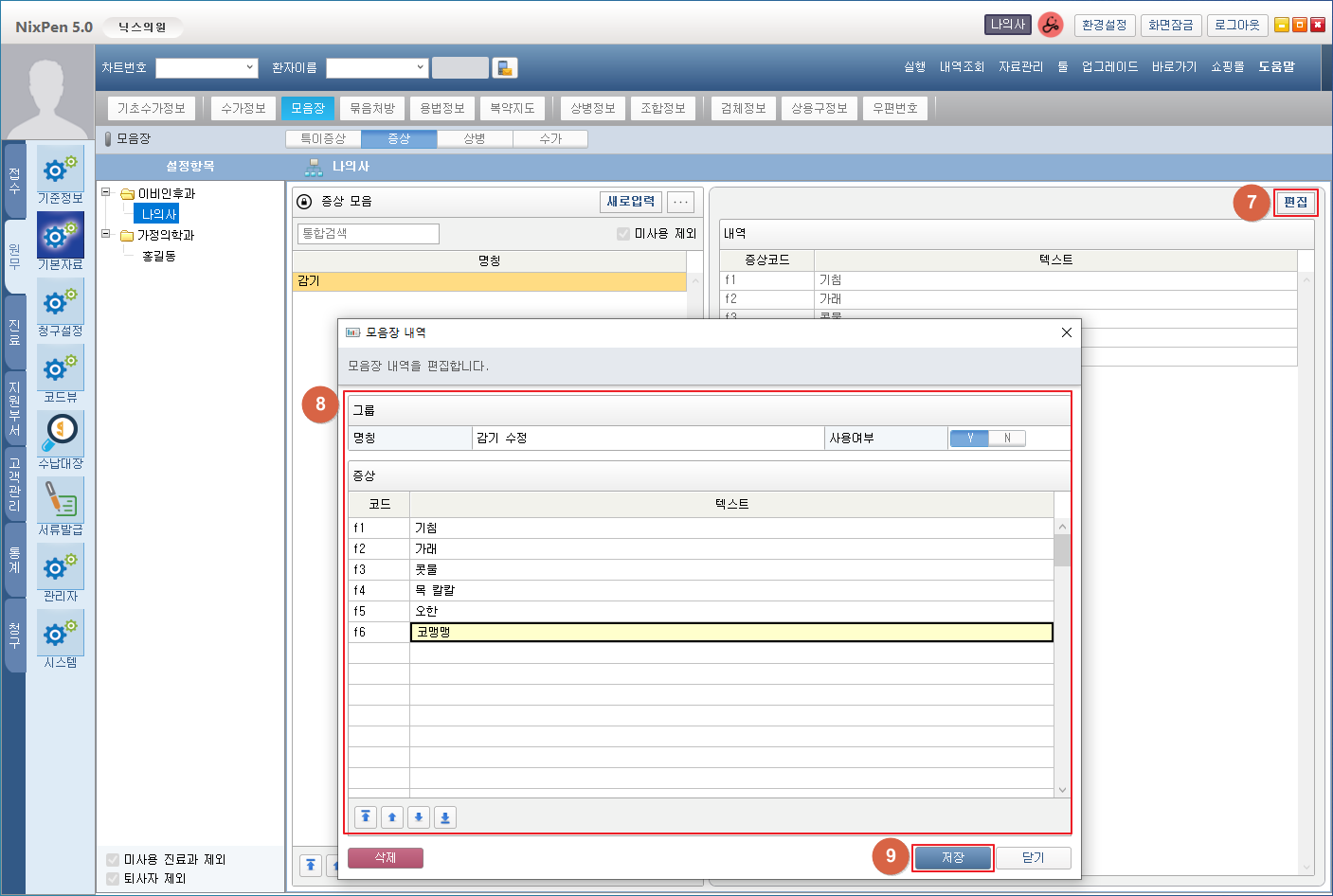Click the red stethoscope icon in title bar
Viewport: 1333px width, 896px height.
[1050, 26]
